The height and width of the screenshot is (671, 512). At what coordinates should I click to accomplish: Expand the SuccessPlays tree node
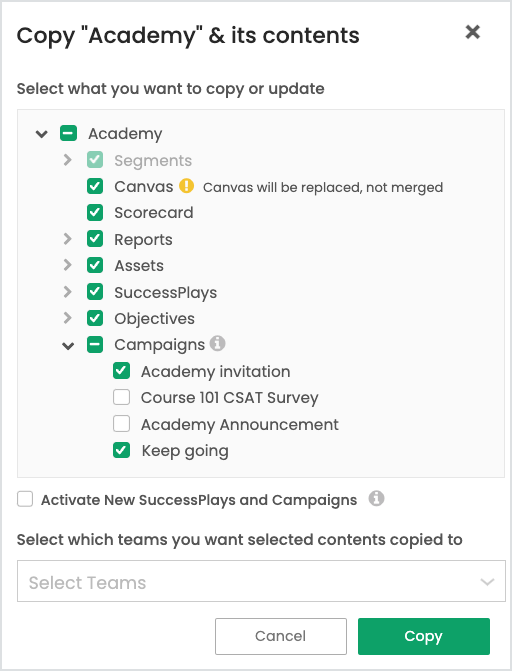coord(68,292)
